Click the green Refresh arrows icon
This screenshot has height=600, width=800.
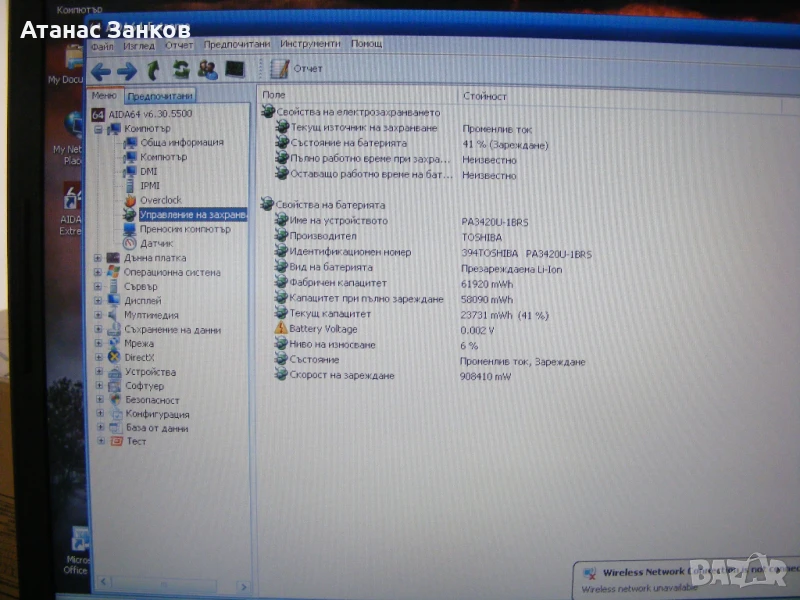(x=180, y=70)
